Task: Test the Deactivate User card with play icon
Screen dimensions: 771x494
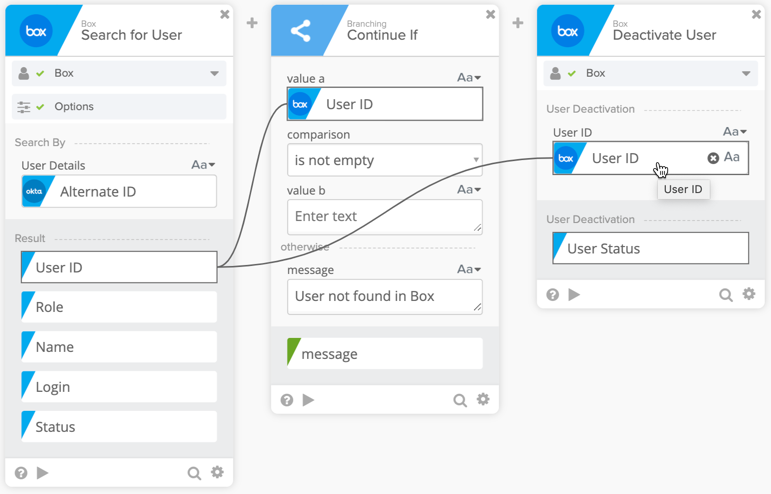Action: [574, 295]
